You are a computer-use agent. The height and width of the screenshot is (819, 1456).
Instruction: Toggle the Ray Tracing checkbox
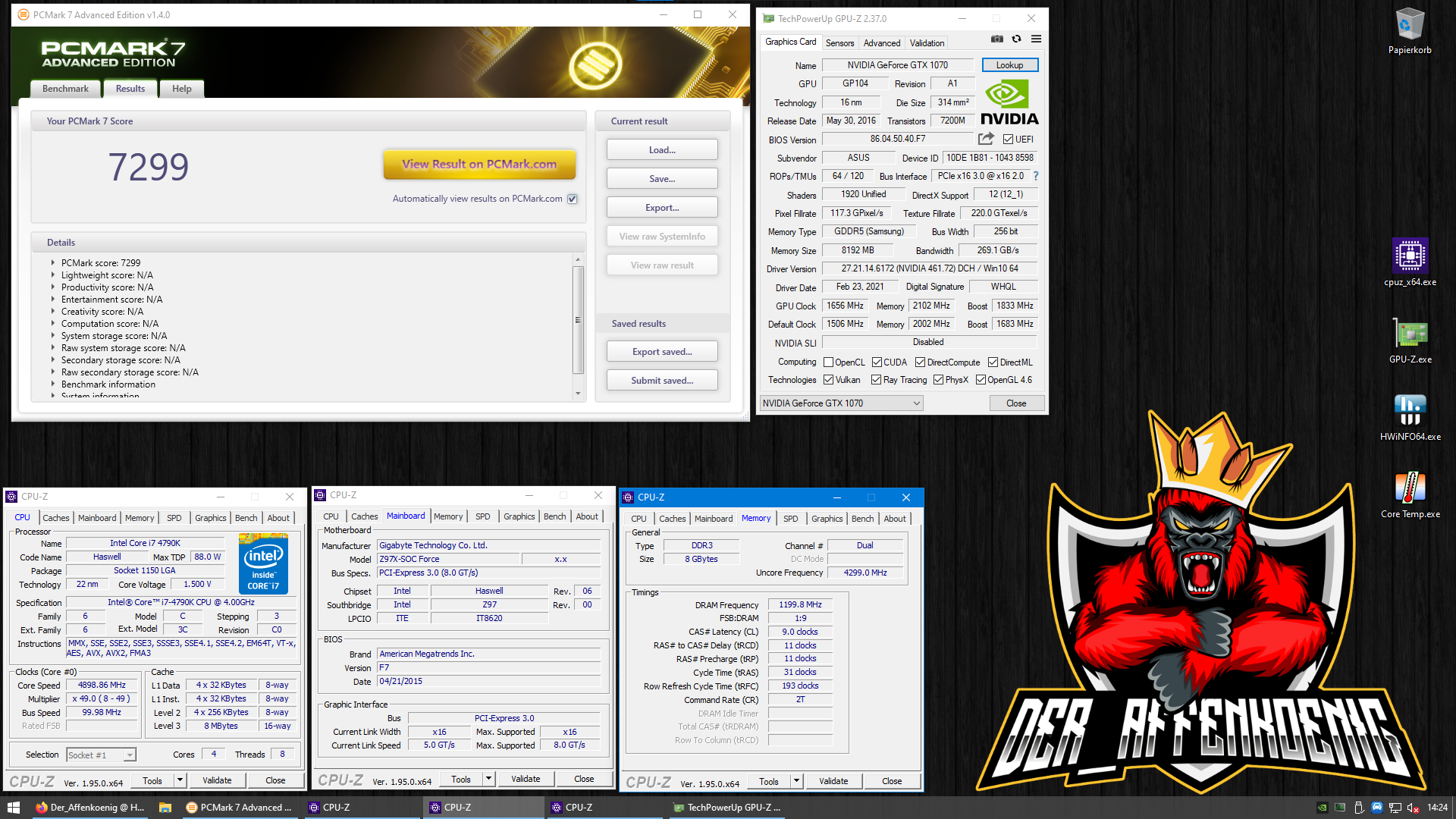[876, 380]
